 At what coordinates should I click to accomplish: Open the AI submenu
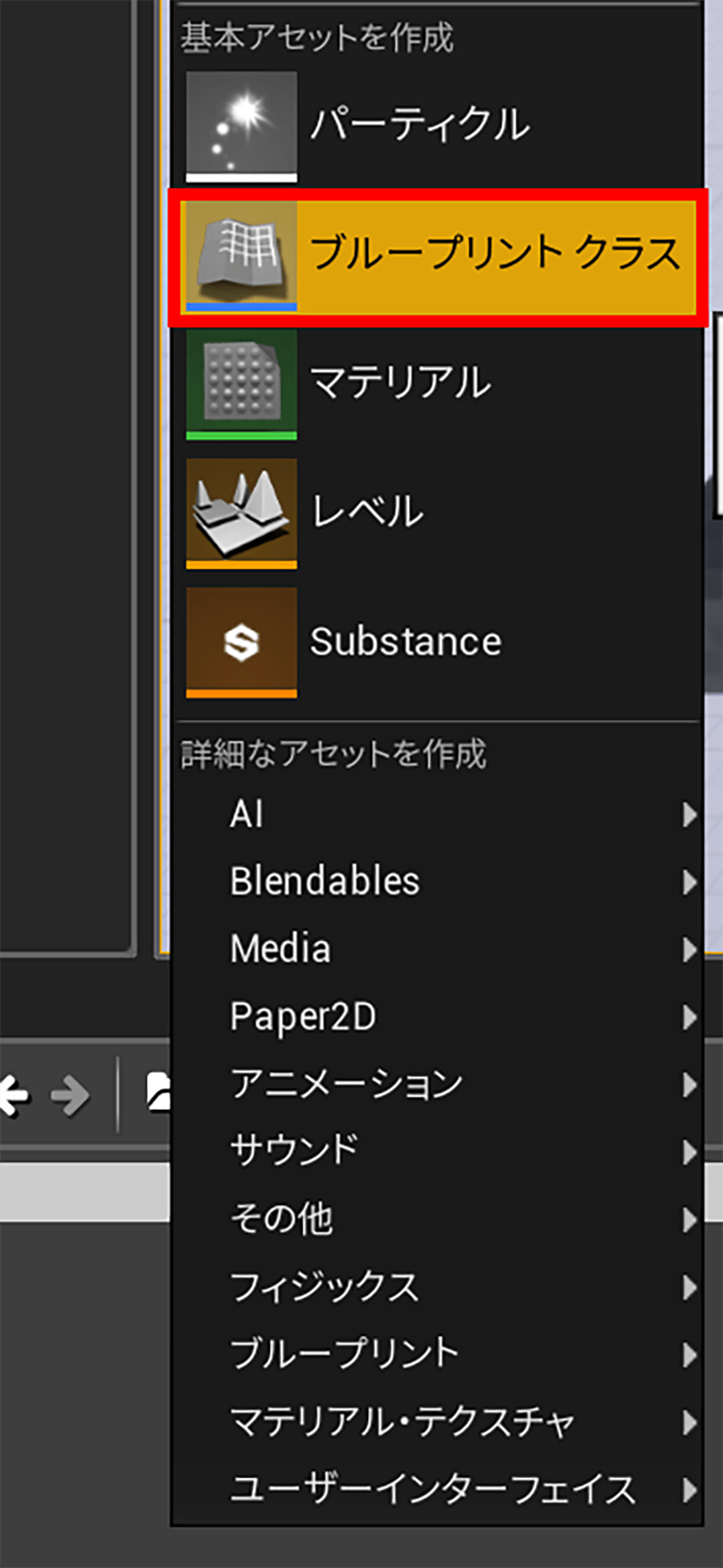[x=438, y=815]
